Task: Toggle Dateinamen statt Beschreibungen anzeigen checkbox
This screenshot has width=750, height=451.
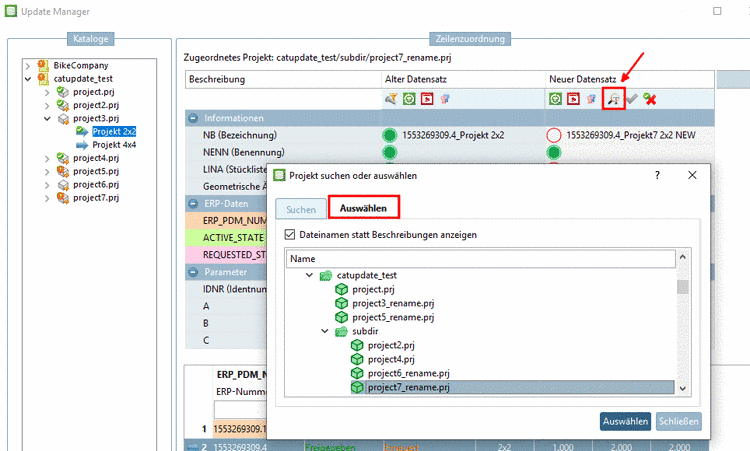Action: point(289,234)
